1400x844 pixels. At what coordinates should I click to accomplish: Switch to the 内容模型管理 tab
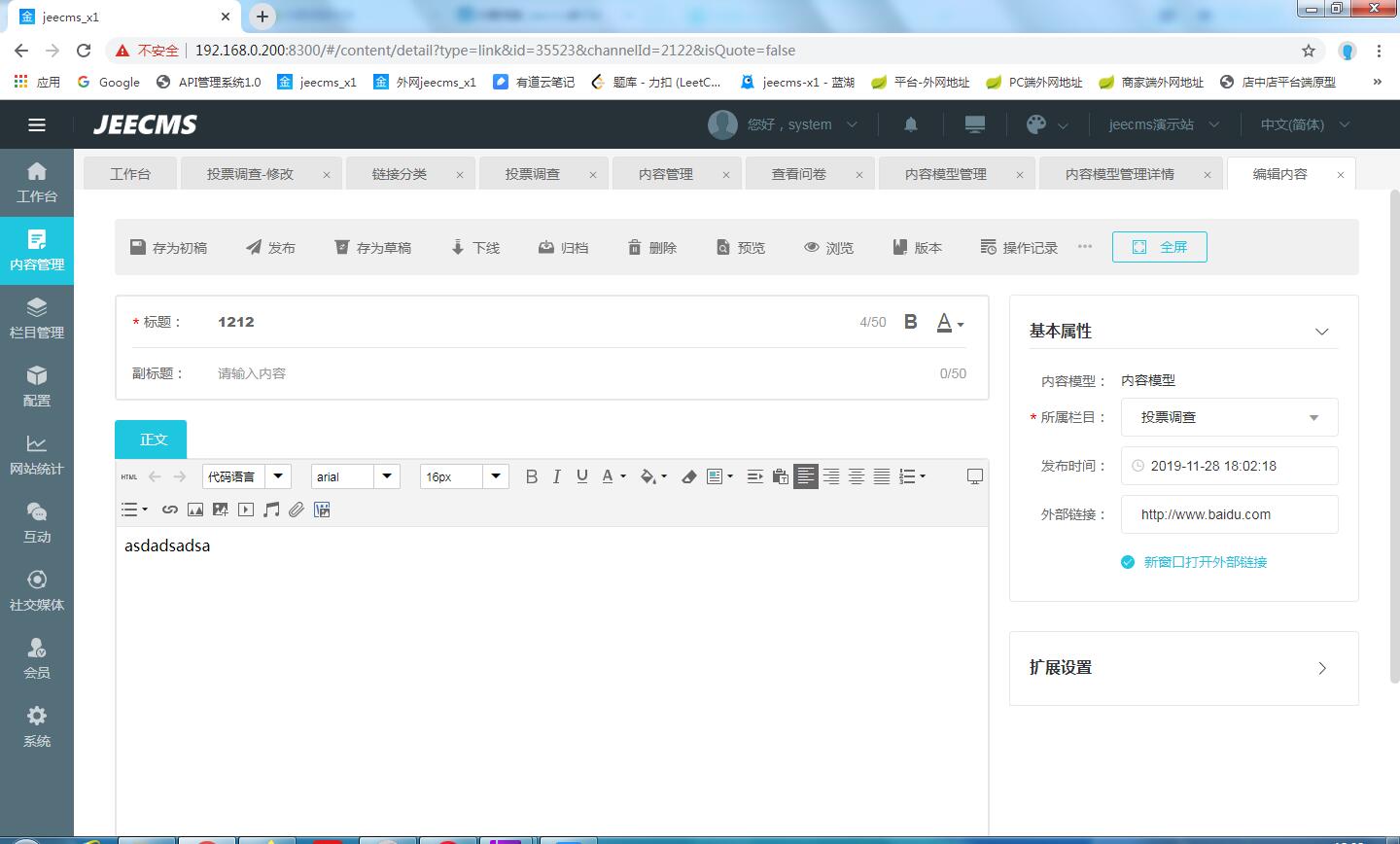click(945, 174)
